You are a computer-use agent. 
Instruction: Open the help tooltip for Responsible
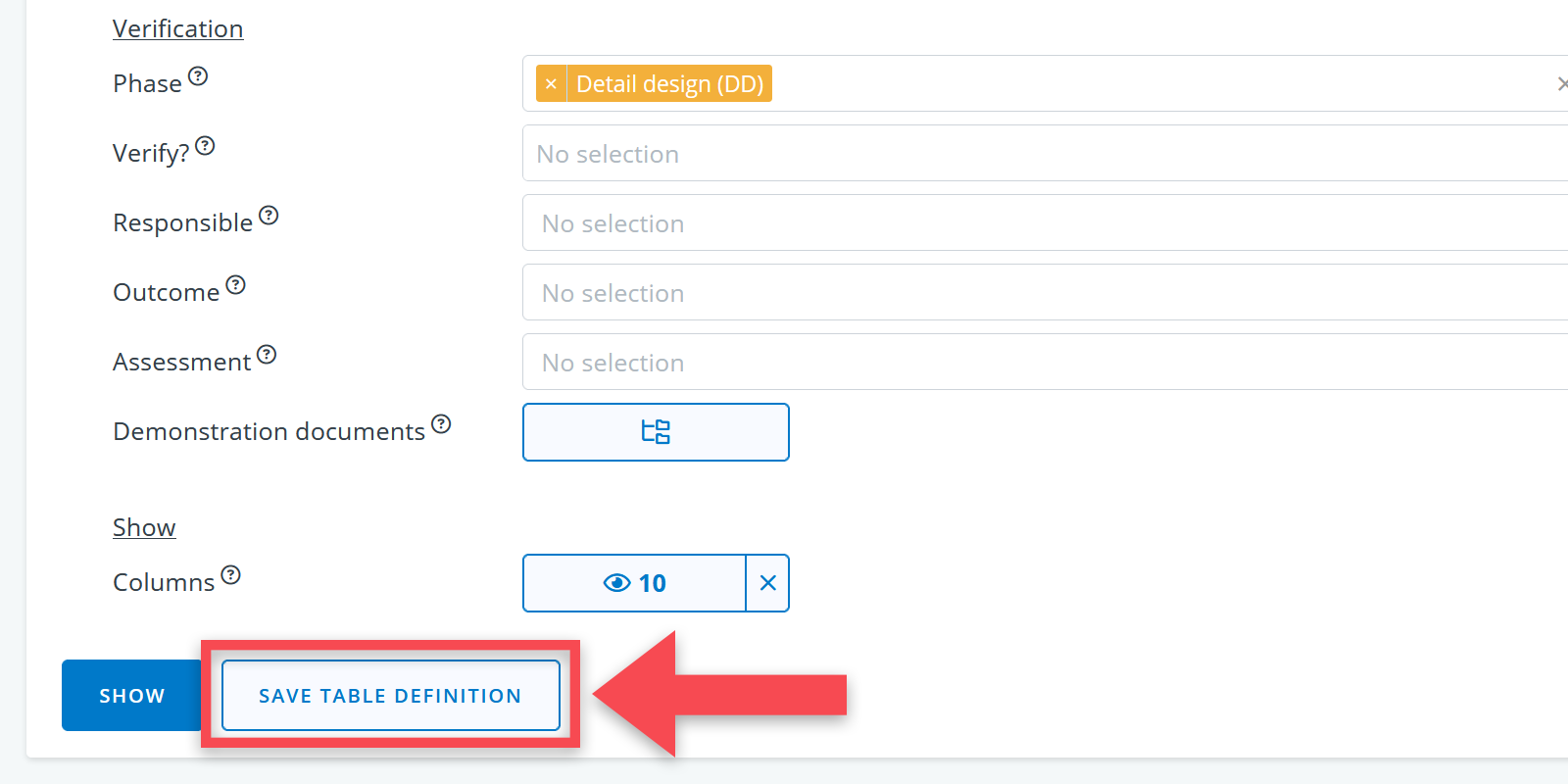point(269,216)
